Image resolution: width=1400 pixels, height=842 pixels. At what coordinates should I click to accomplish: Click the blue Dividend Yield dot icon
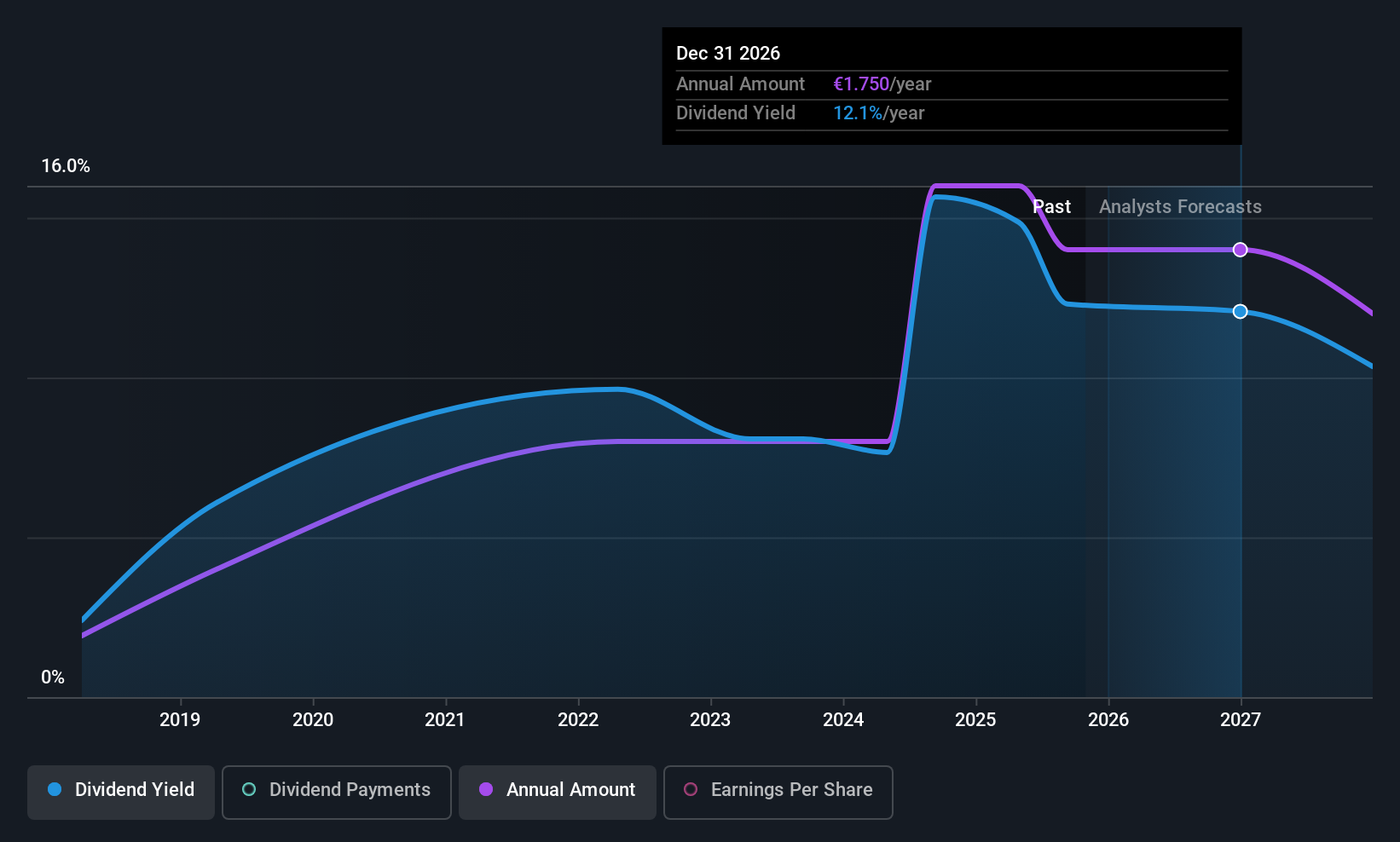coord(54,790)
